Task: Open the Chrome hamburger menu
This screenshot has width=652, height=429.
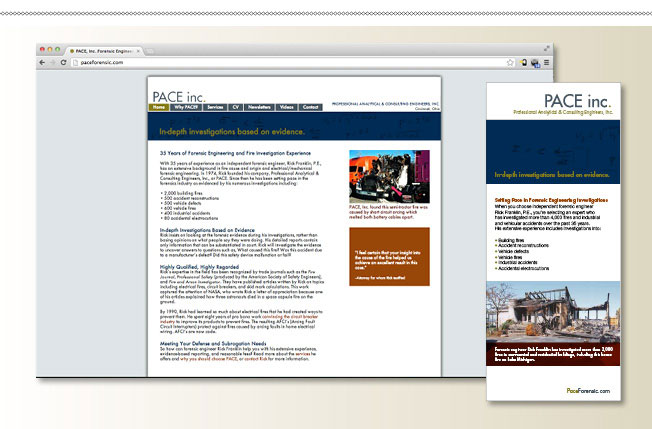Action: click(x=545, y=62)
